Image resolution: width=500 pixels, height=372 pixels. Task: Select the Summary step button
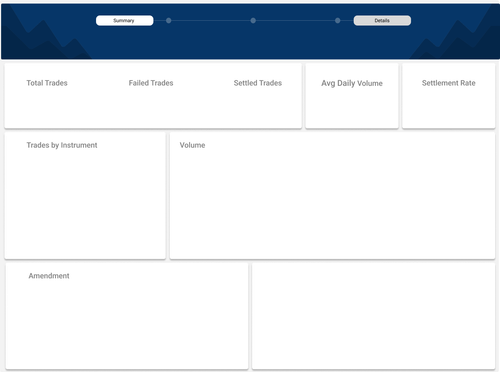(125, 20)
